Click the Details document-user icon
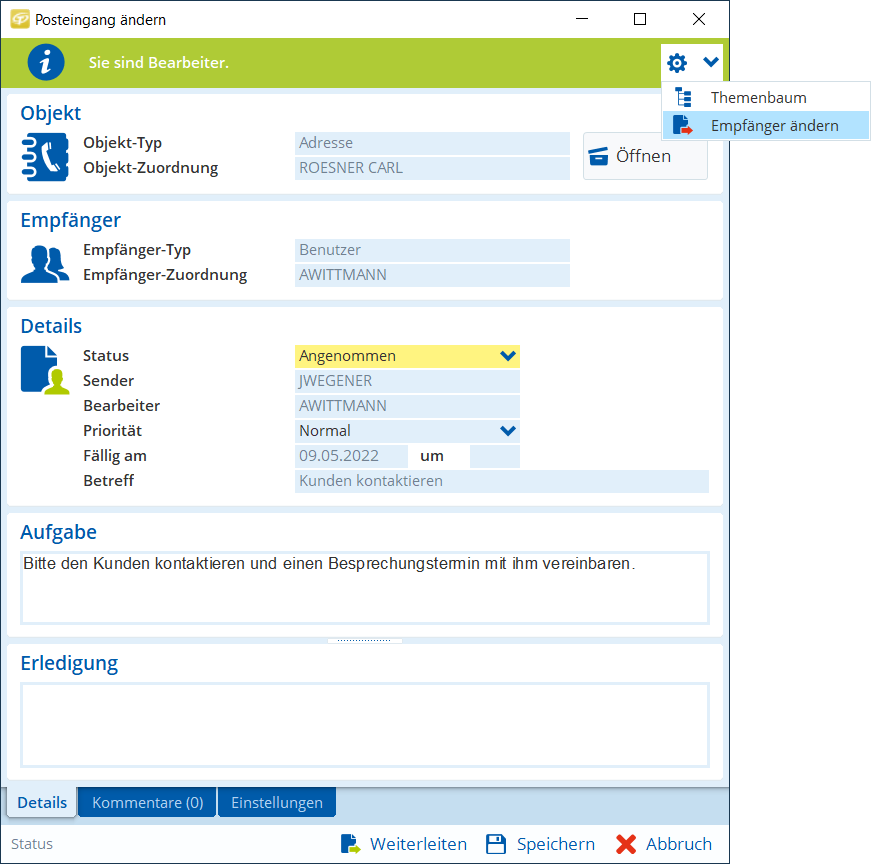The width and height of the screenshot is (871, 864). [45, 369]
